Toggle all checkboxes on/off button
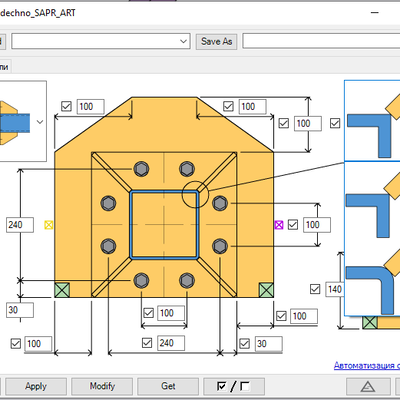Image resolution: width=400 pixels, height=400 pixels. [234, 387]
